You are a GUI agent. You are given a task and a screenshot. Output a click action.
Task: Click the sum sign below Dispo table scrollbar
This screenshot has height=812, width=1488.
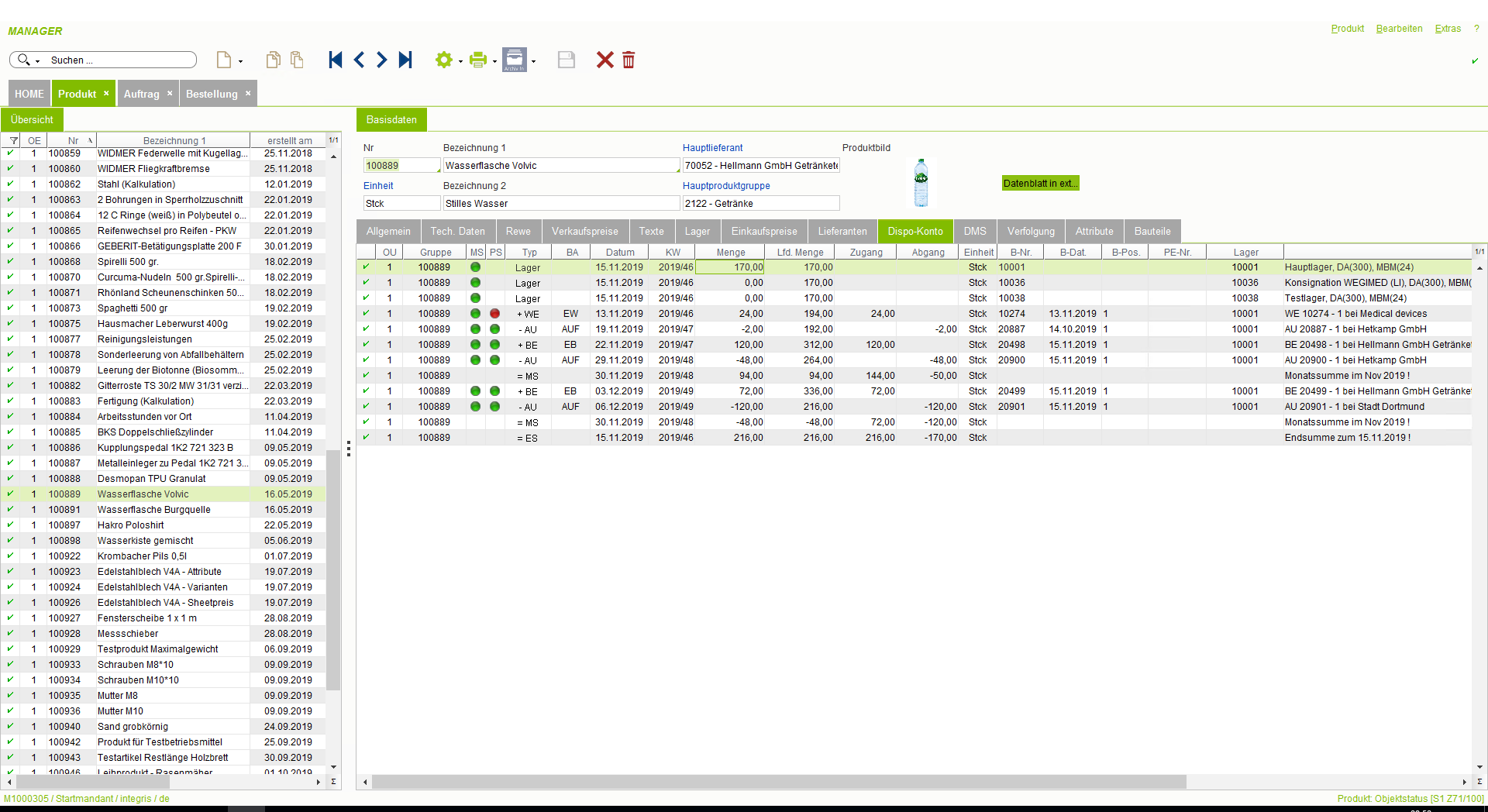click(x=1479, y=782)
